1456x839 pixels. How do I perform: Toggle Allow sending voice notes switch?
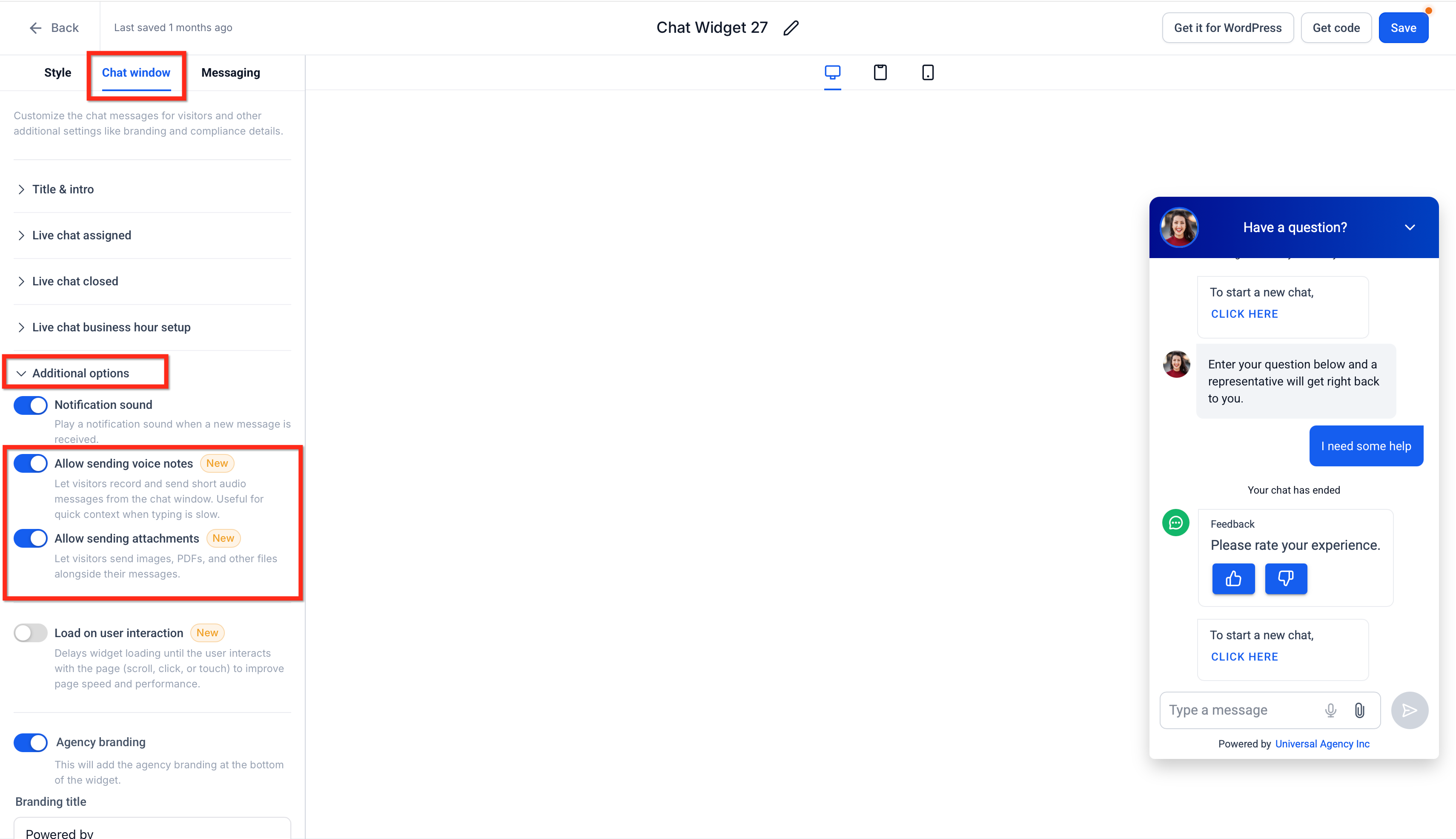(x=31, y=463)
